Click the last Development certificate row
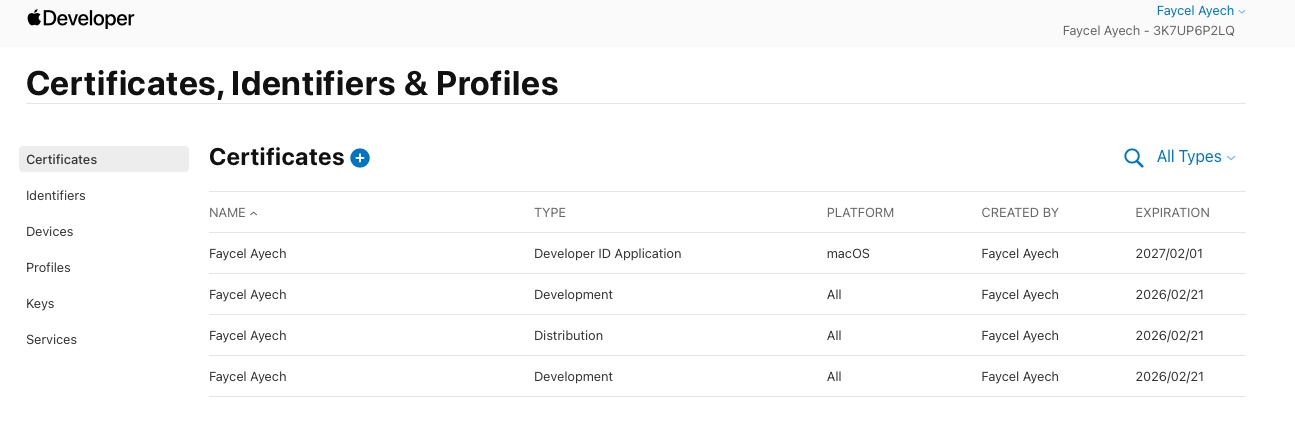This screenshot has width=1295, height=445. tap(573, 377)
